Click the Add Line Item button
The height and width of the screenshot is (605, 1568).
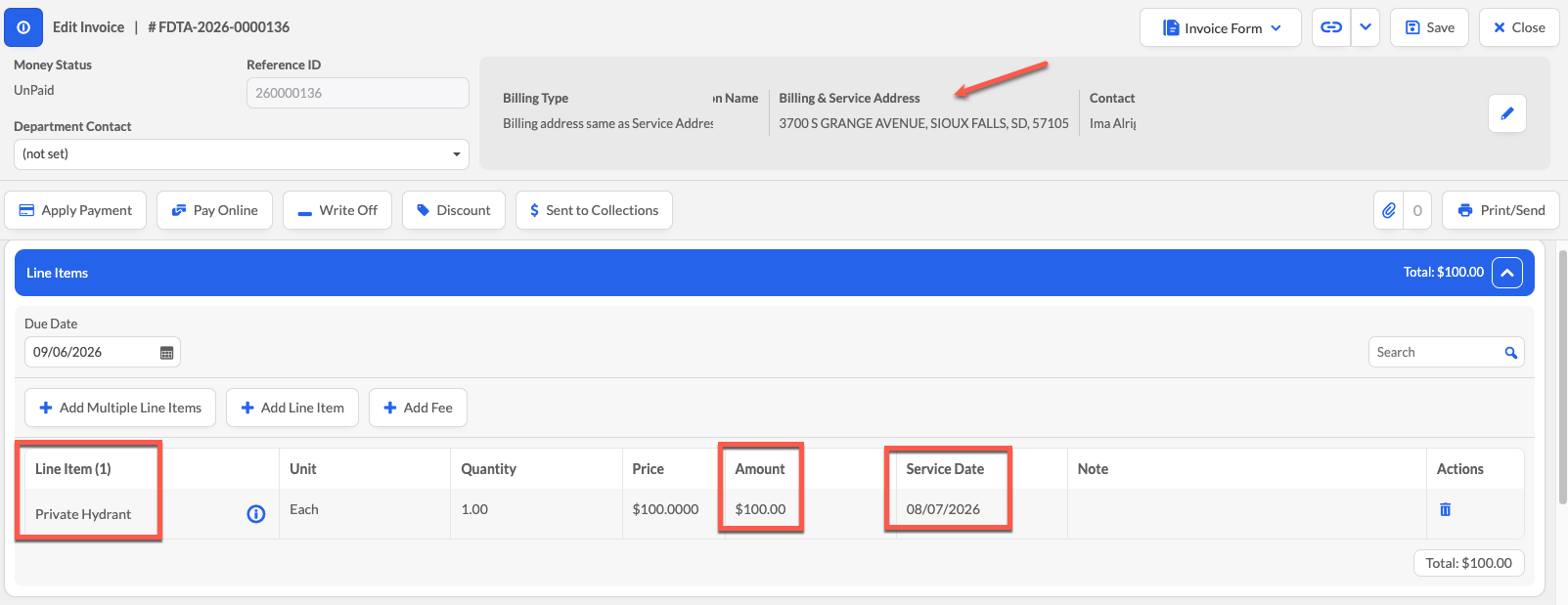292,408
